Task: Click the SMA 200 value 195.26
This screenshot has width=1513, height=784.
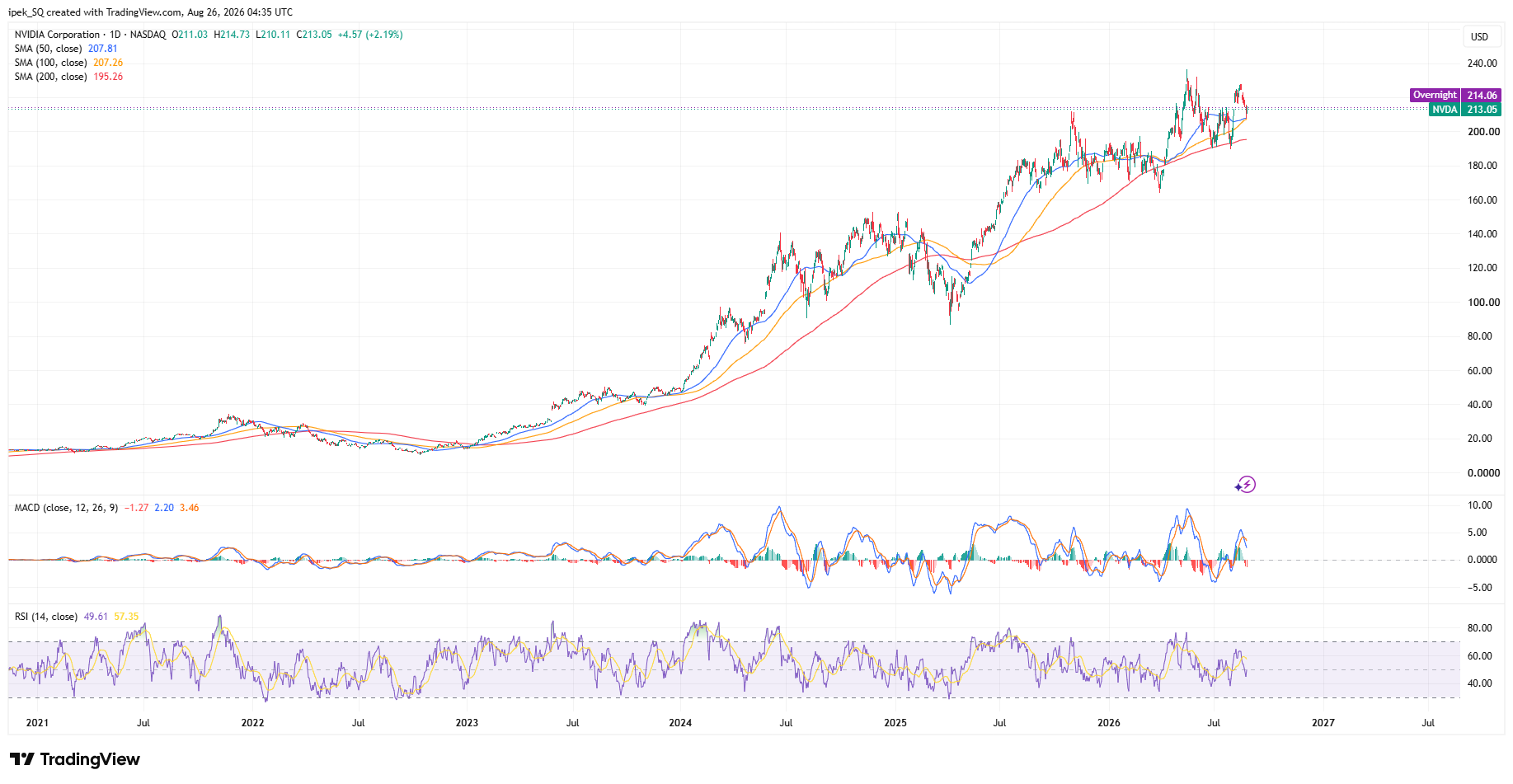Action: pos(108,77)
